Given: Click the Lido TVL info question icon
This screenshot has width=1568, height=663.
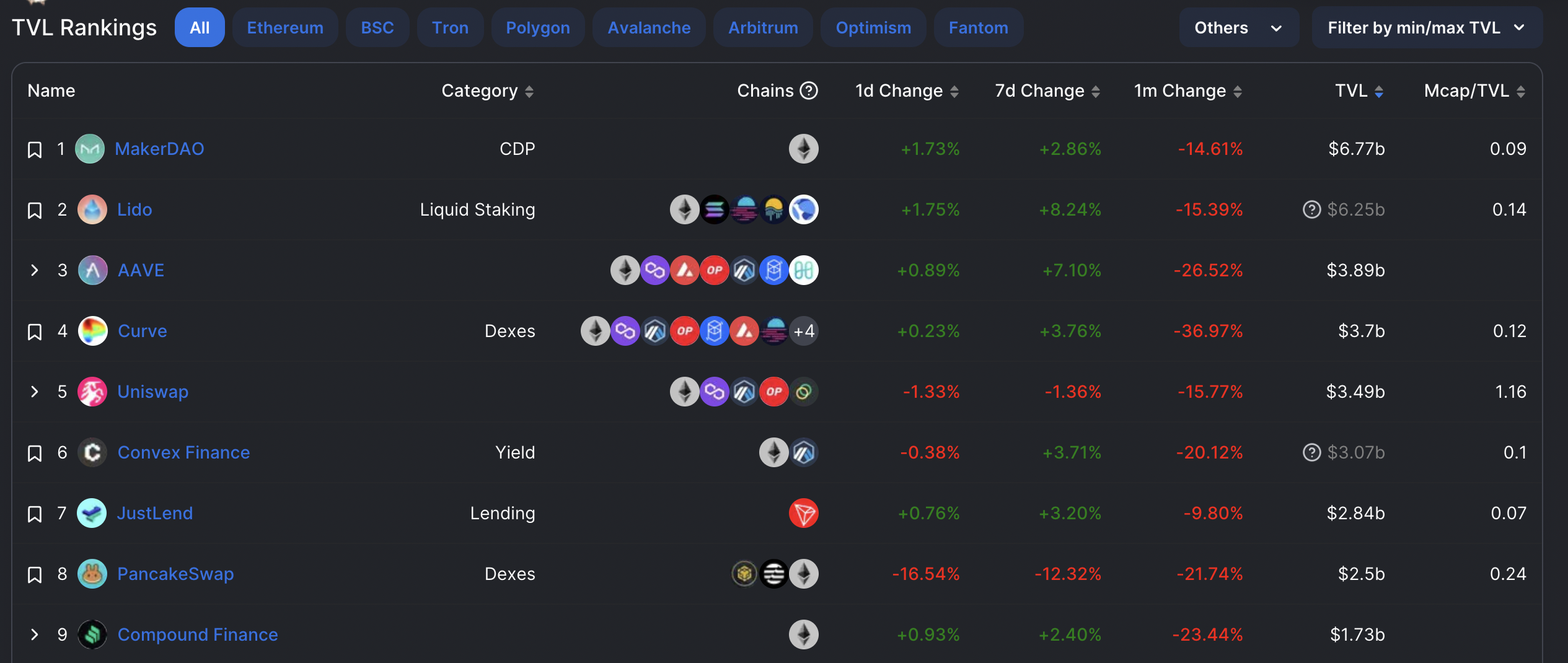Looking at the screenshot, I should 1311,209.
